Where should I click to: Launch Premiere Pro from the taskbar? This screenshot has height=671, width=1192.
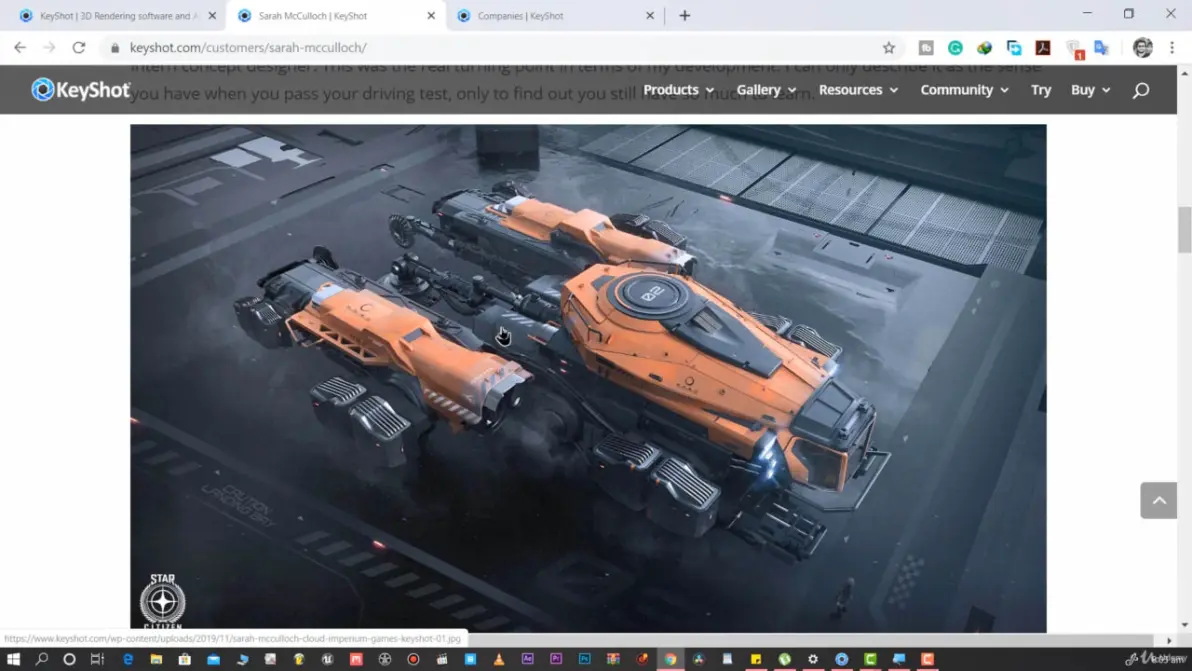pyautogui.click(x=556, y=659)
